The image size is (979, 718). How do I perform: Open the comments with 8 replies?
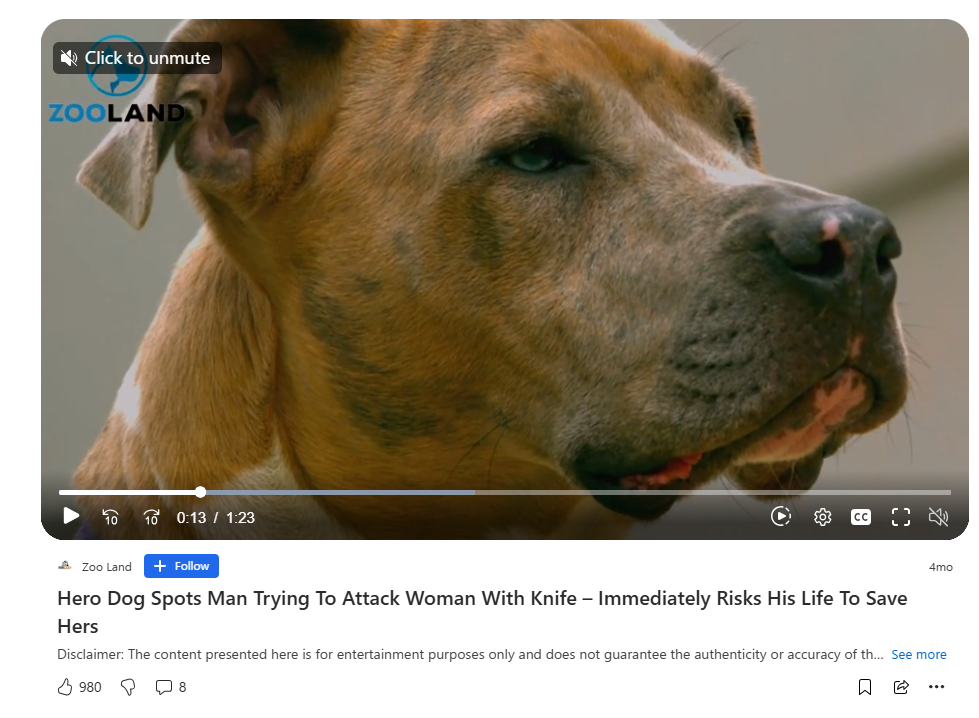170,687
